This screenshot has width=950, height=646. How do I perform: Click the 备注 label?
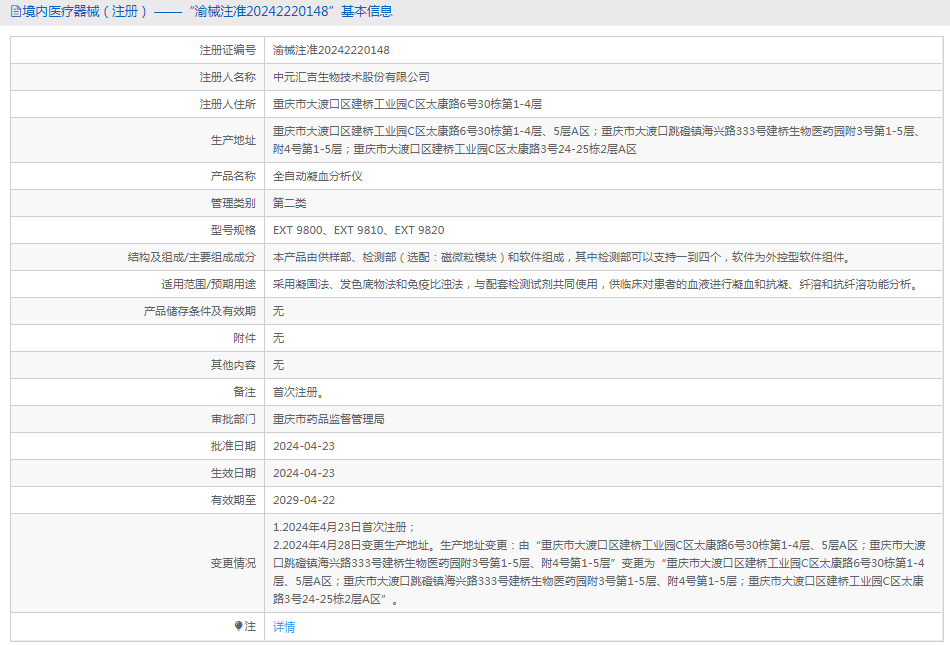(x=245, y=392)
